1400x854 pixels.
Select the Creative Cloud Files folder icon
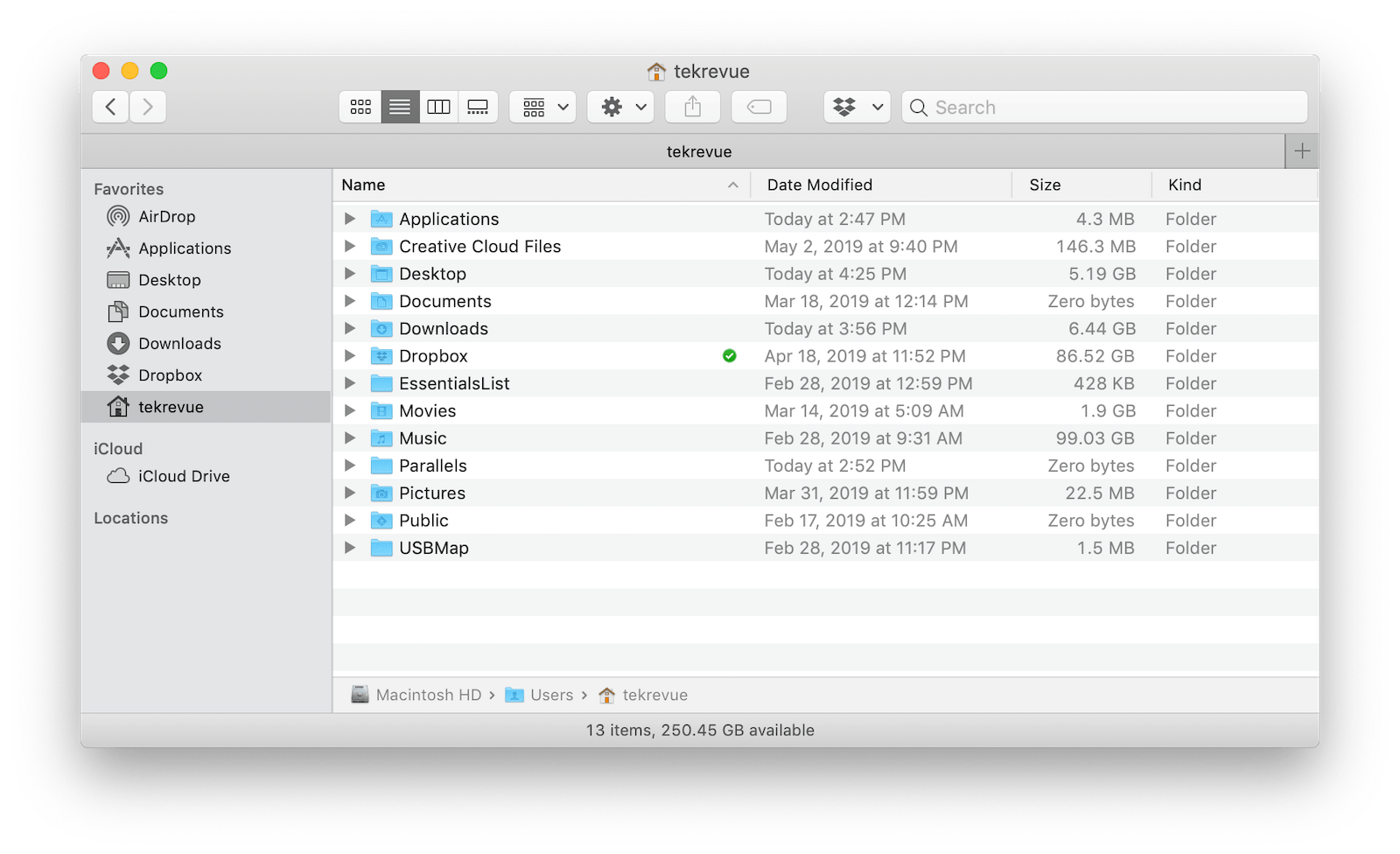click(x=381, y=246)
